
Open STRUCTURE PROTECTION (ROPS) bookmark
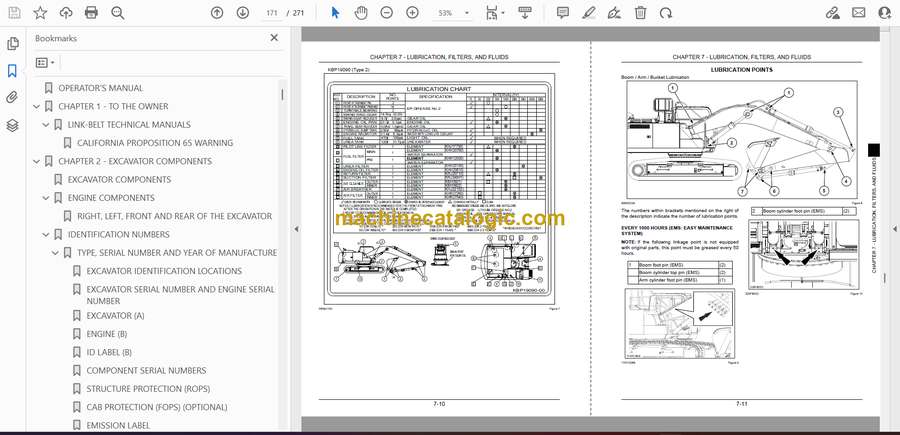coord(148,389)
